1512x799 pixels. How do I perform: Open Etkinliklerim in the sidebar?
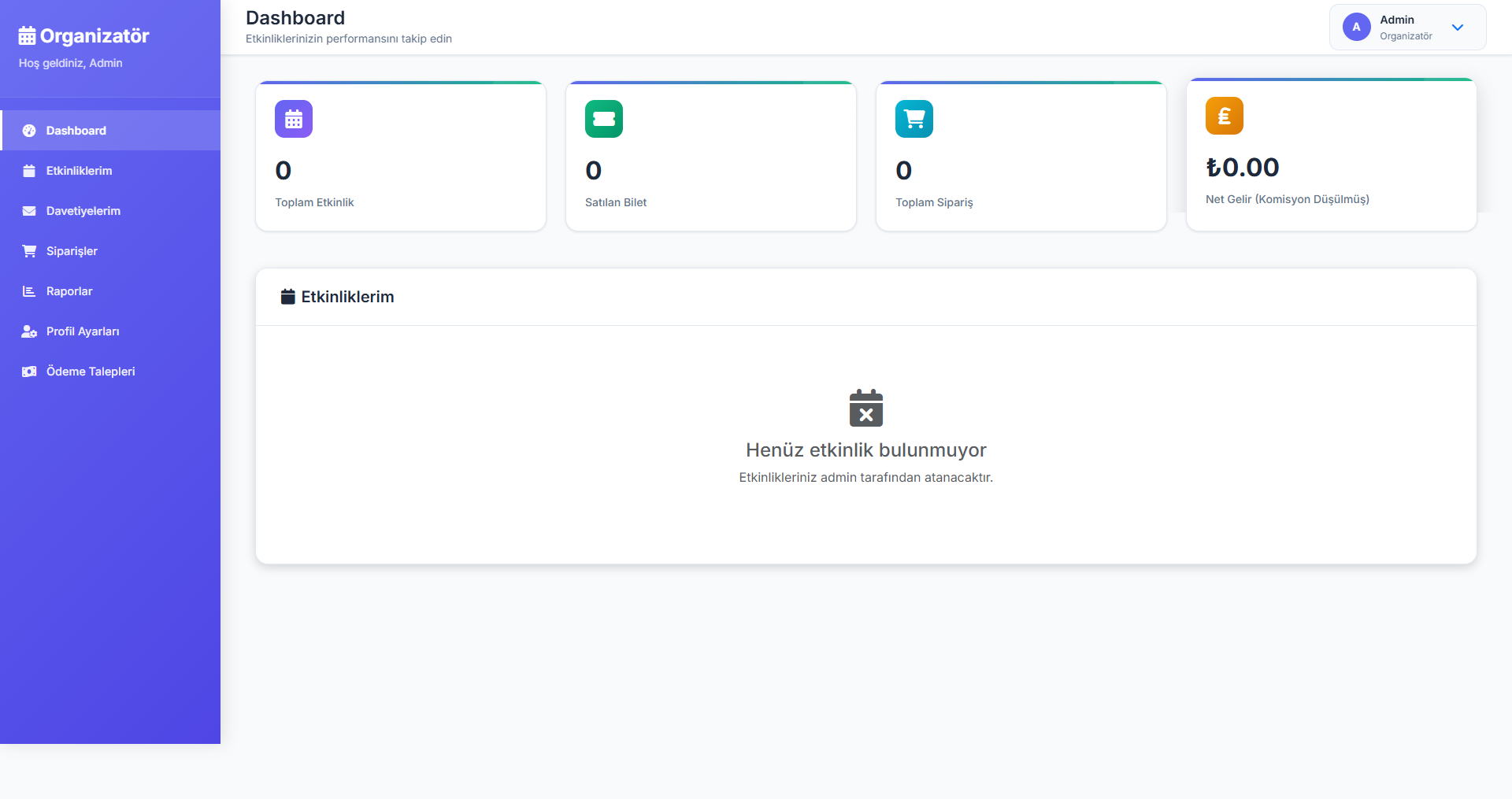click(x=110, y=171)
